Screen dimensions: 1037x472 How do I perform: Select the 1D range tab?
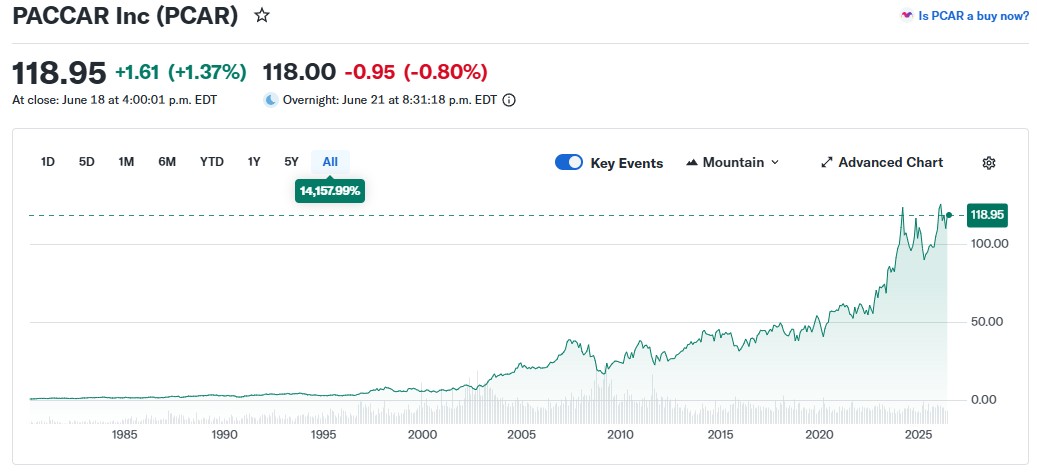pyautogui.click(x=48, y=162)
